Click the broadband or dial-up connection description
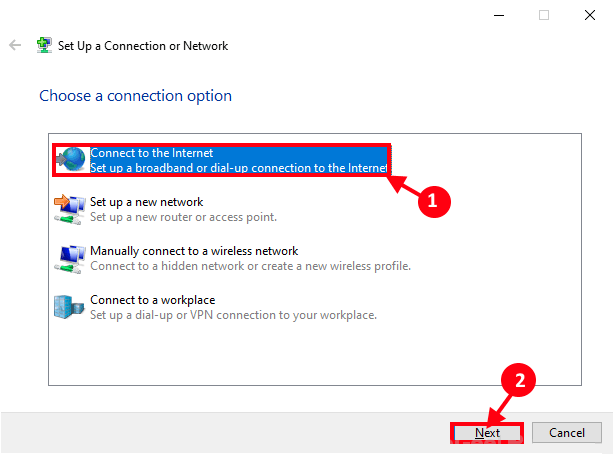The width and height of the screenshot is (614, 454). point(238,168)
